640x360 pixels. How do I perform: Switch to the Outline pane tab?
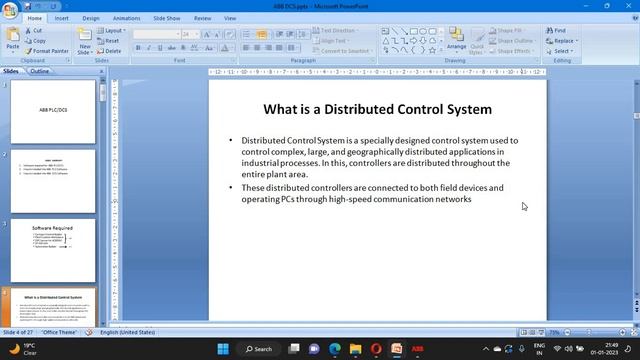point(40,71)
